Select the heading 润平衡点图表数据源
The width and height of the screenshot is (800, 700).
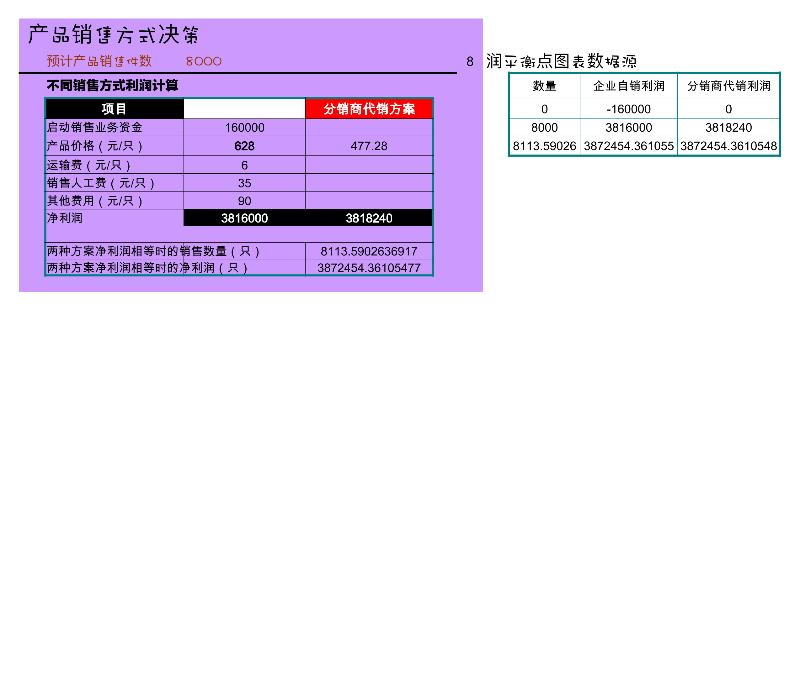[561, 61]
